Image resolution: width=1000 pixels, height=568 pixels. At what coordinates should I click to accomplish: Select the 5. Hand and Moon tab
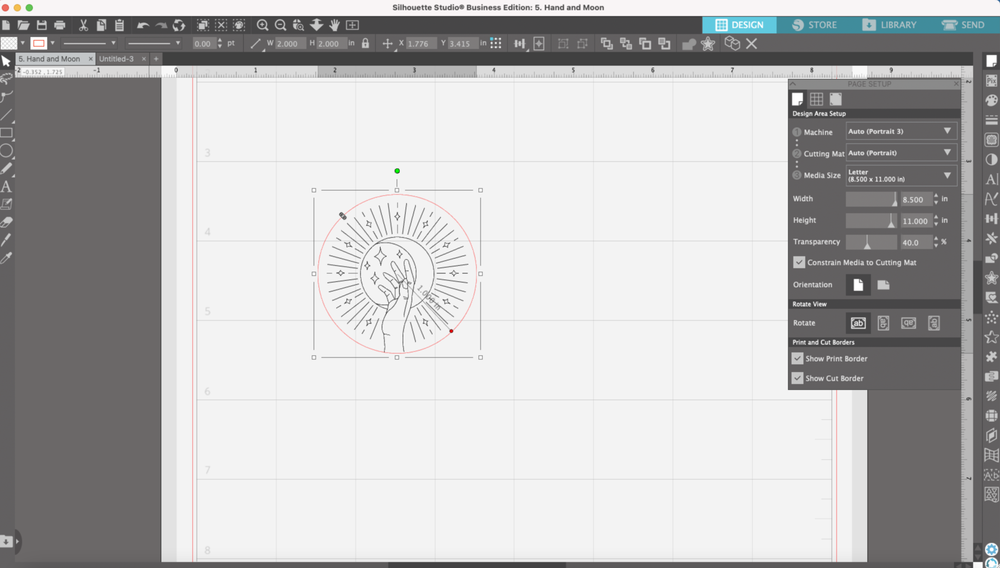pyautogui.click(x=53, y=59)
